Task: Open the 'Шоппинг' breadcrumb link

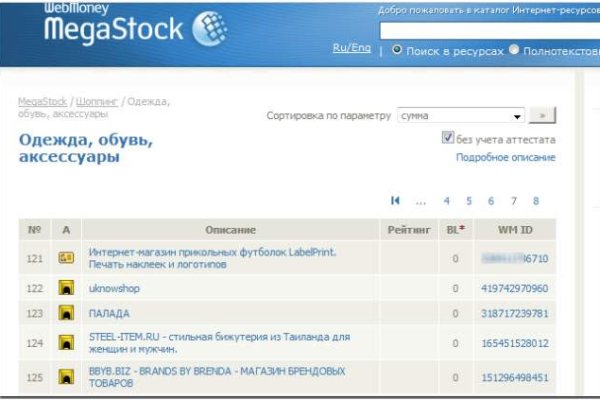Action: click(x=94, y=102)
